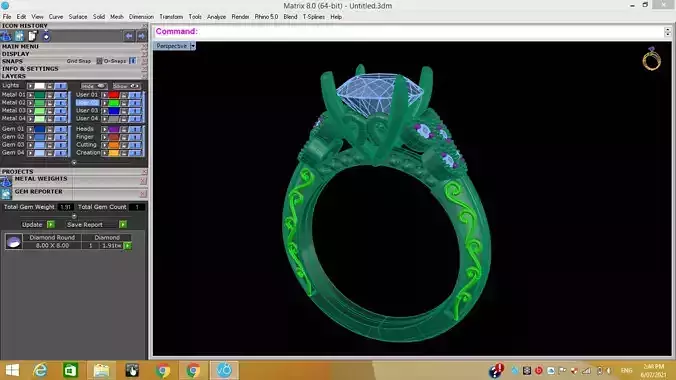The image size is (676, 380).
Task: Click the Save Report button
Action: coord(84,225)
